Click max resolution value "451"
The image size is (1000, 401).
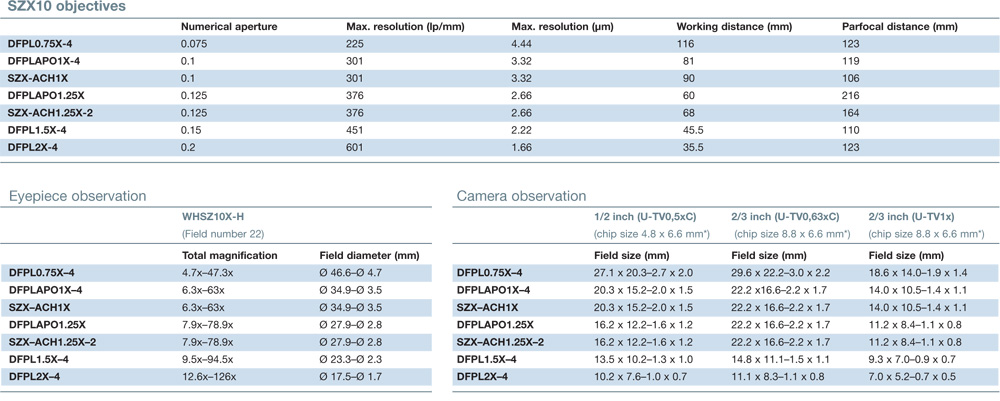[x=355, y=130]
